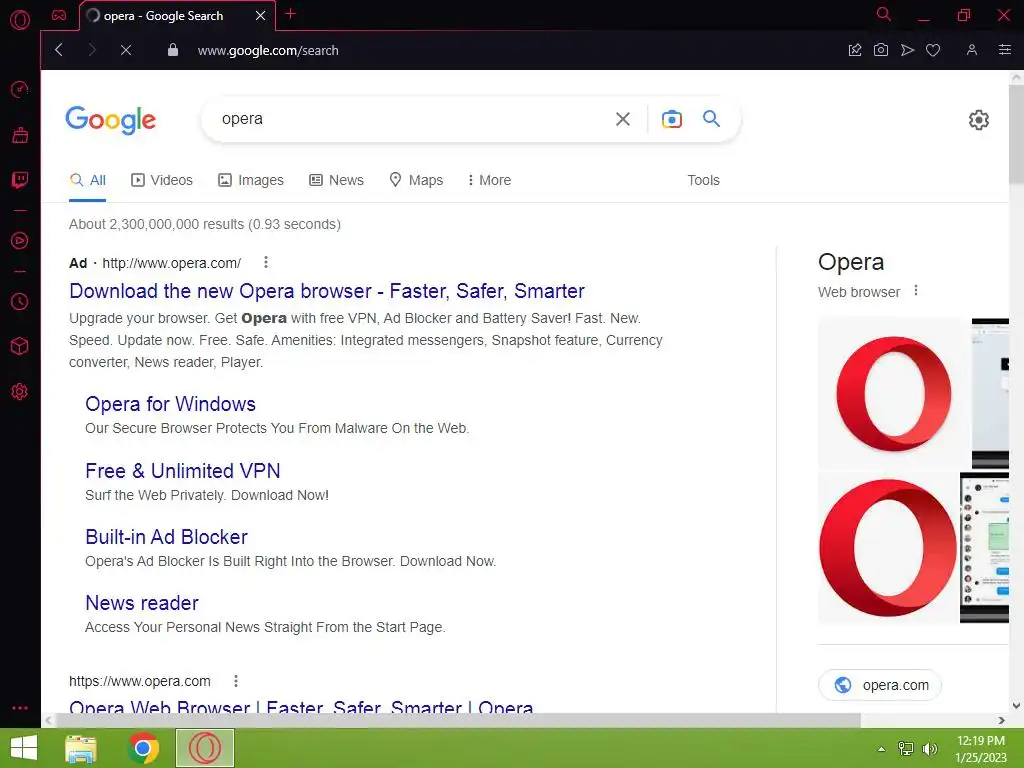The height and width of the screenshot is (768, 1024).
Task: Open the lower Opera logo thumbnail
Action: (x=888, y=548)
